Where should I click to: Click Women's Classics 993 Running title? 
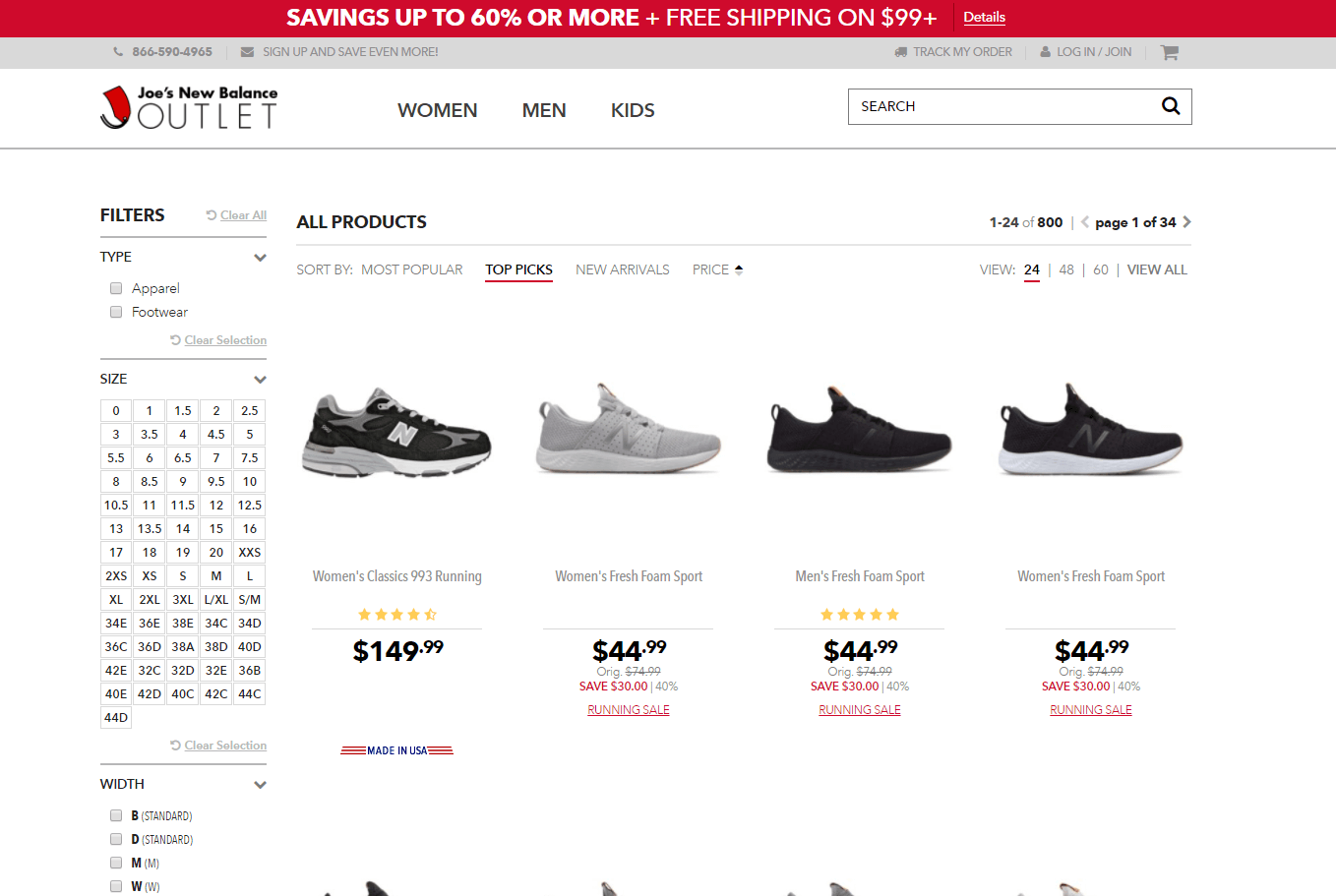[x=397, y=576]
